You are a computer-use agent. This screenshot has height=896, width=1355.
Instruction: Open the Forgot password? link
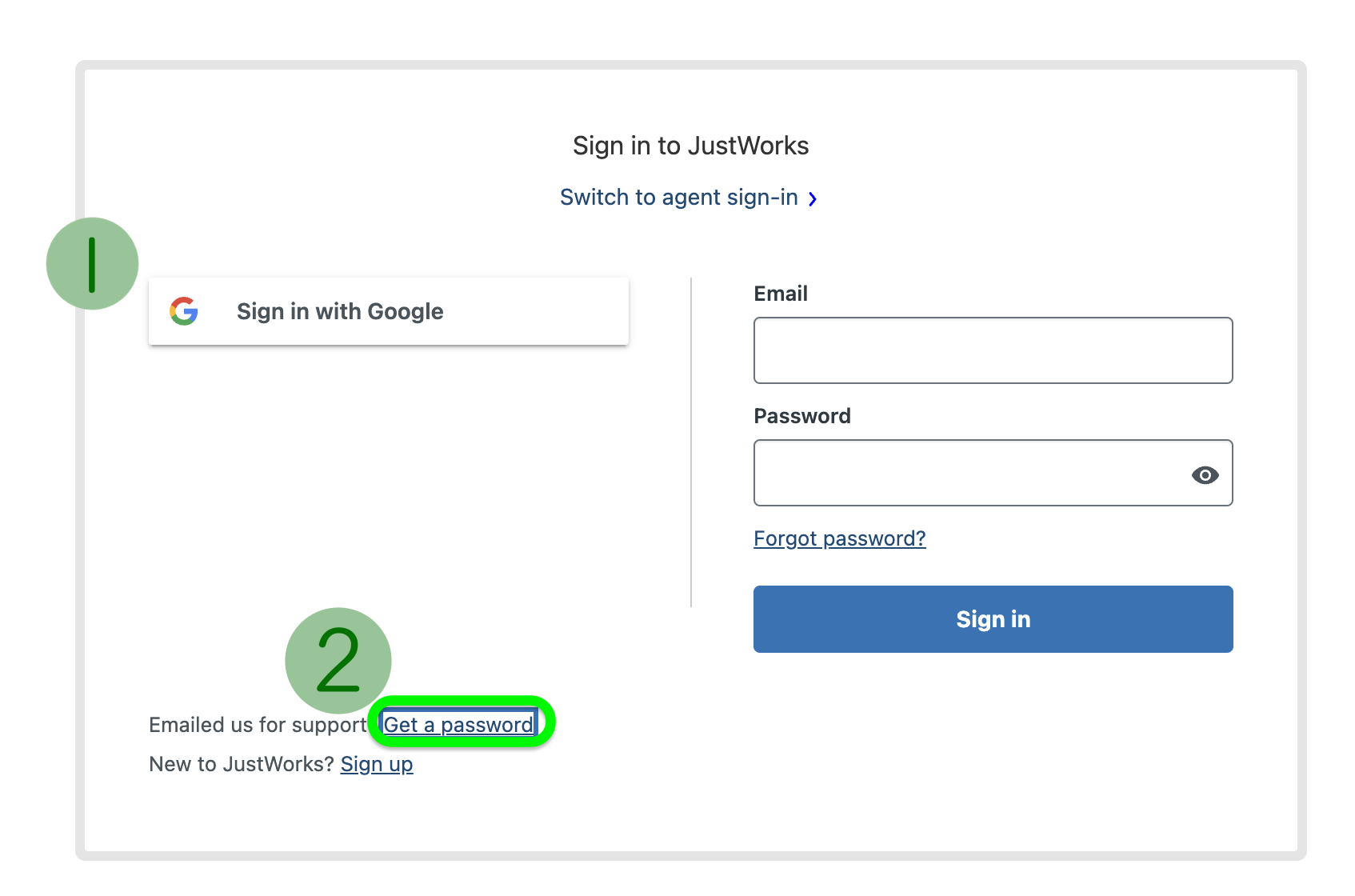tap(840, 538)
